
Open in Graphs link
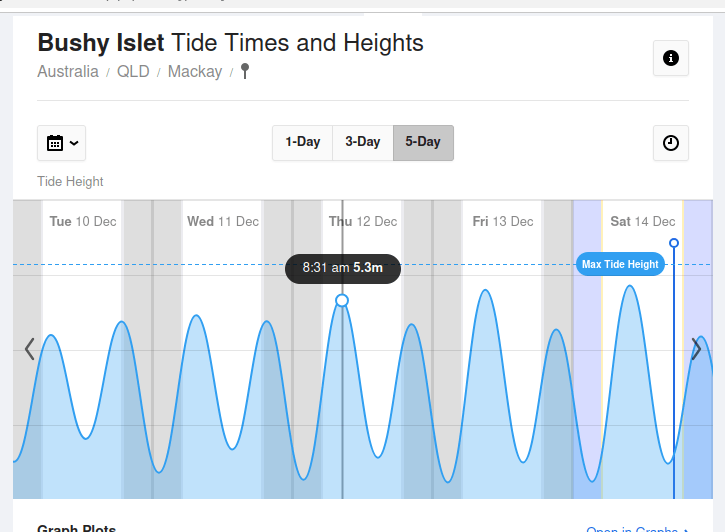click(636, 529)
